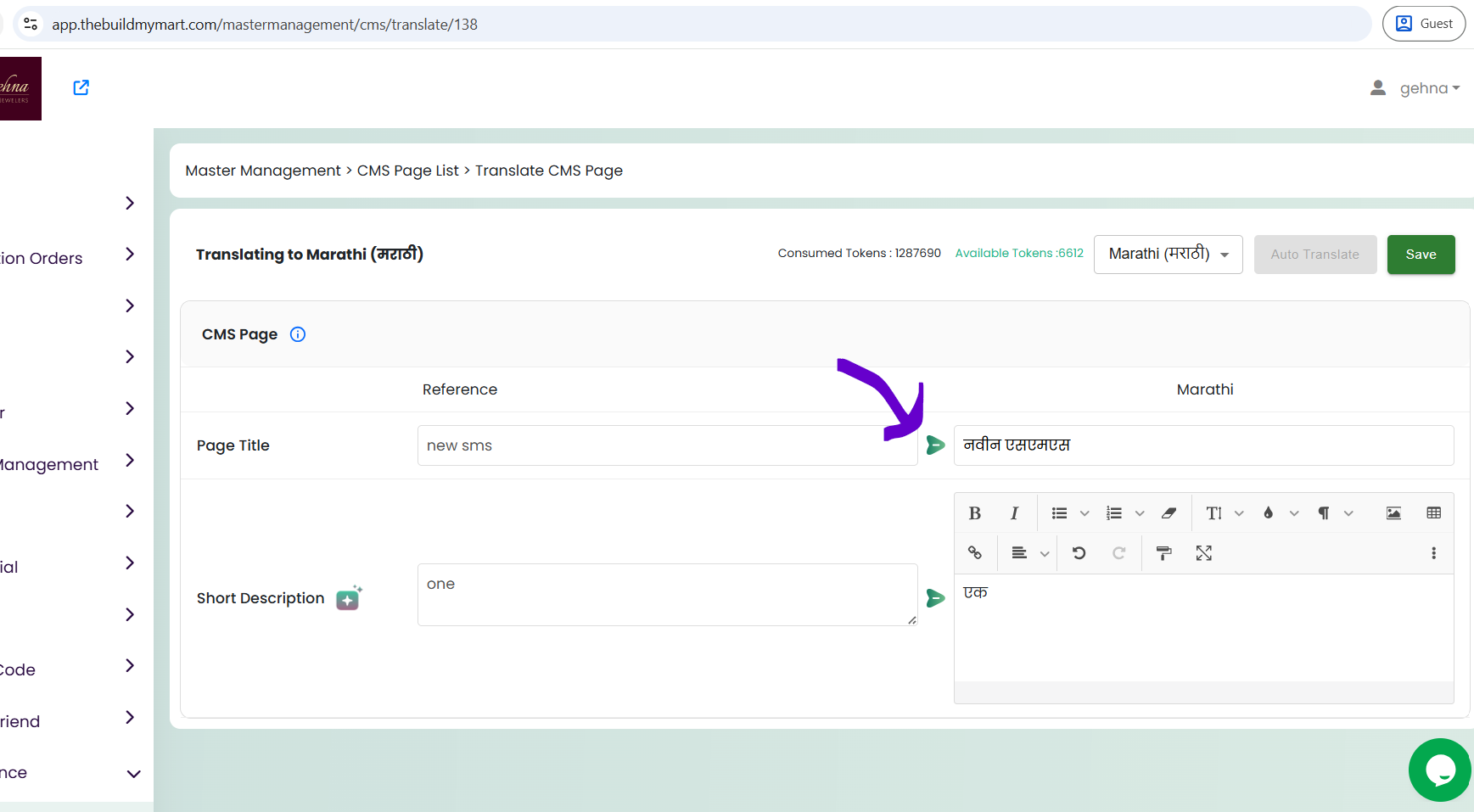Click the paragraph format icon
The width and height of the screenshot is (1474, 812).
click(x=1324, y=513)
